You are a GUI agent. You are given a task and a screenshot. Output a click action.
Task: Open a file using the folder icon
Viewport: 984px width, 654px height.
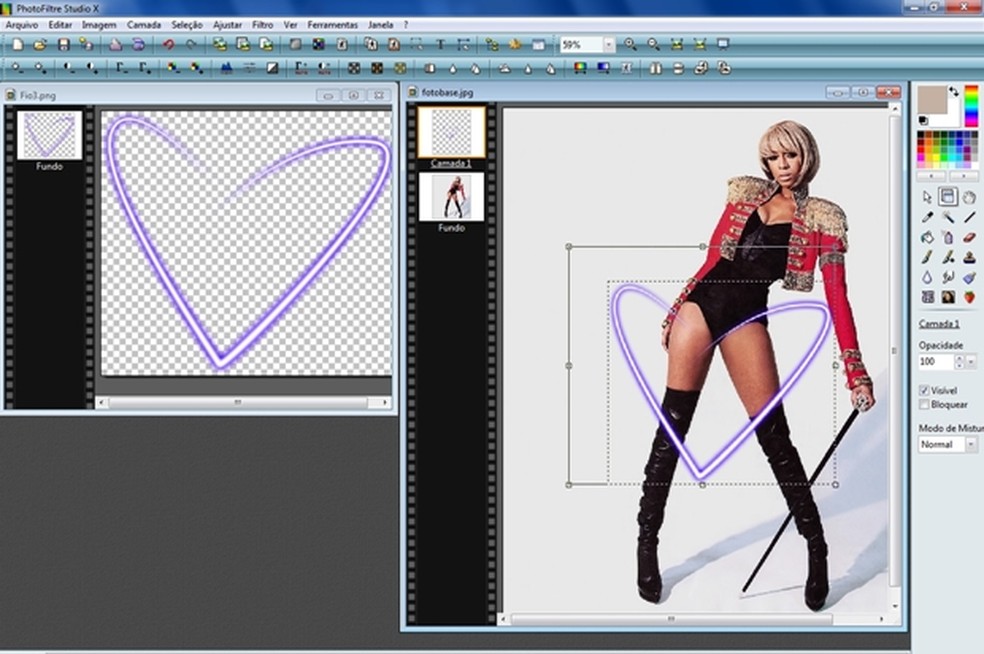(x=40, y=45)
